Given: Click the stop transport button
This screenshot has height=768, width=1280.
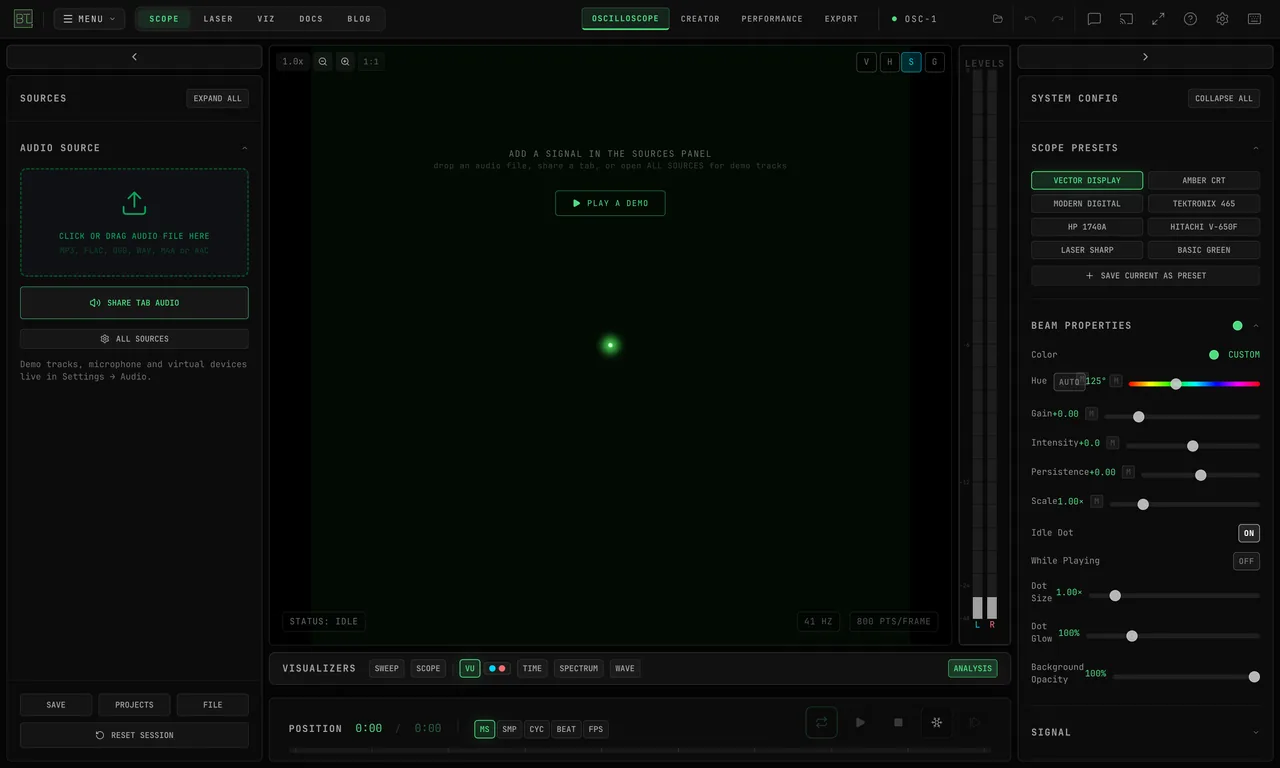Looking at the screenshot, I should coord(898,722).
